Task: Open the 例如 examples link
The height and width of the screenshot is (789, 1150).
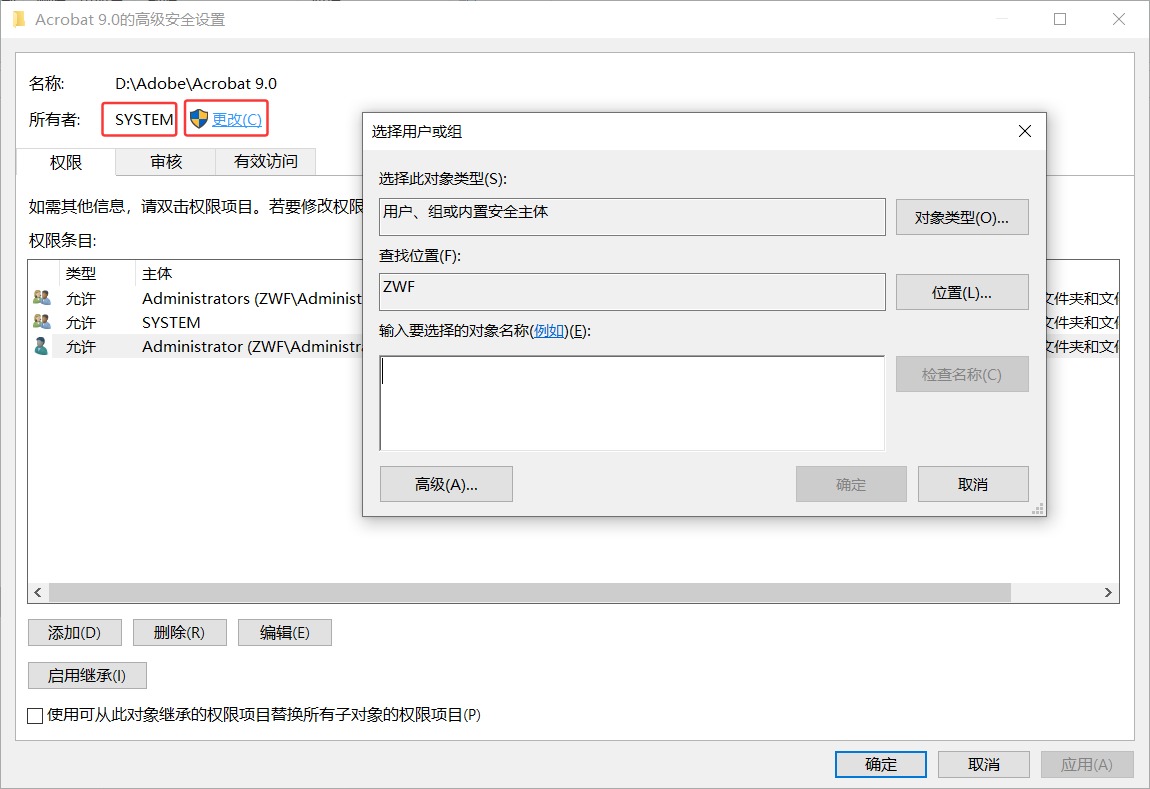Action: 549,331
